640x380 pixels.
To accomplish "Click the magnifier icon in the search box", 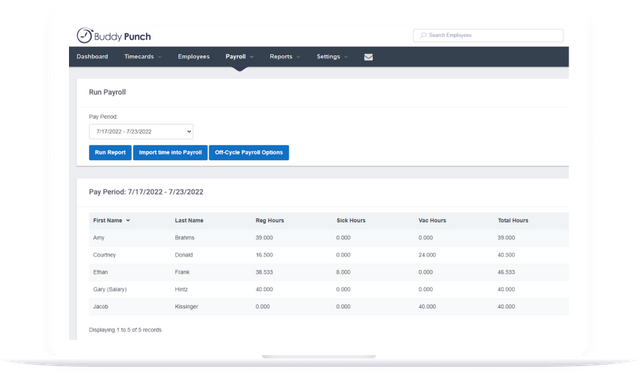I will click(x=423, y=36).
